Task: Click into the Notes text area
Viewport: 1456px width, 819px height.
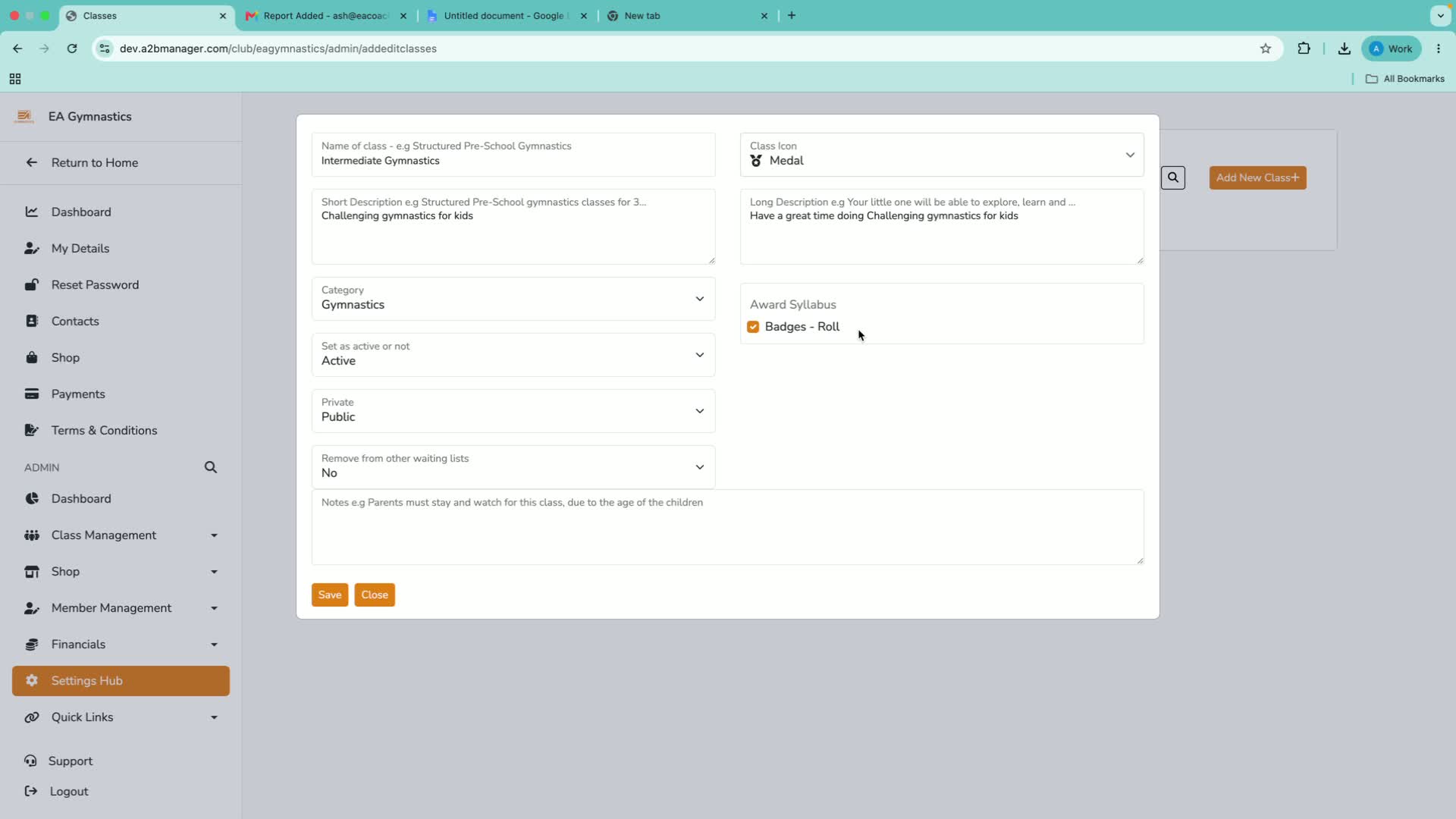Action: [x=727, y=527]
